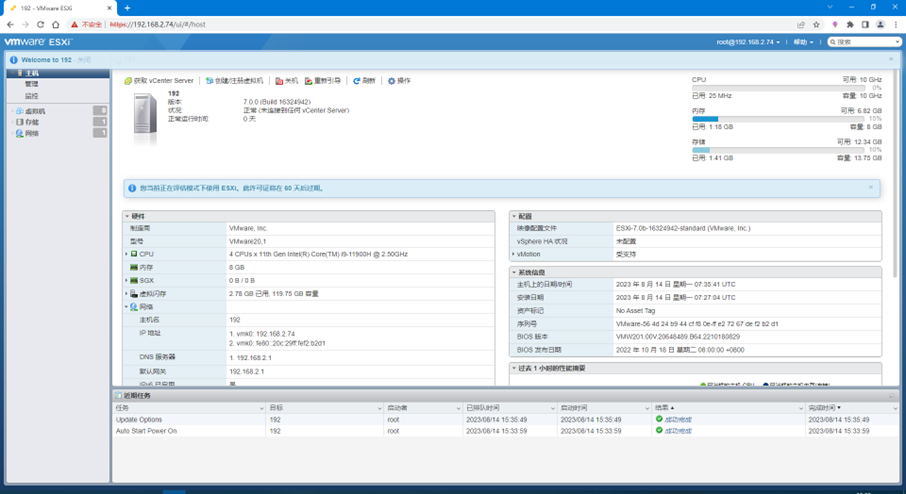Click the 创建/注册虚拟机 toolbar button
The image size is (906, 494).
click(235, 81)
